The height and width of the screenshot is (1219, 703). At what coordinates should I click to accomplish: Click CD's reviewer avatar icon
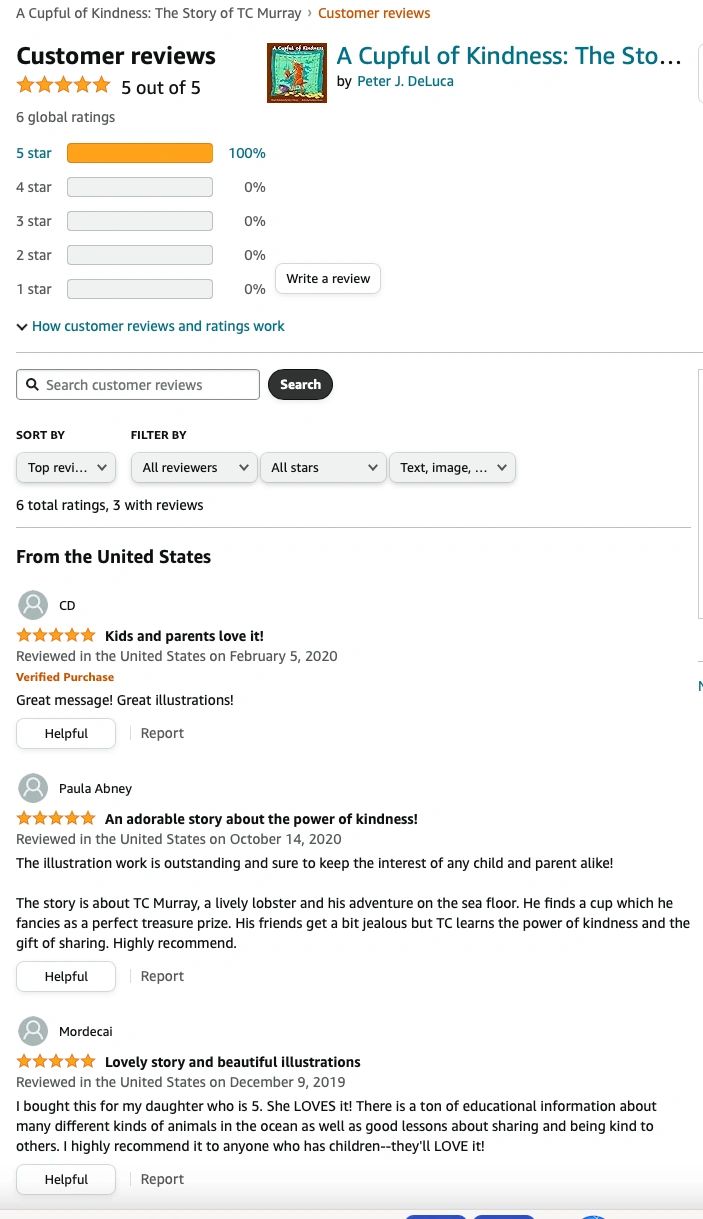point(33,605)
